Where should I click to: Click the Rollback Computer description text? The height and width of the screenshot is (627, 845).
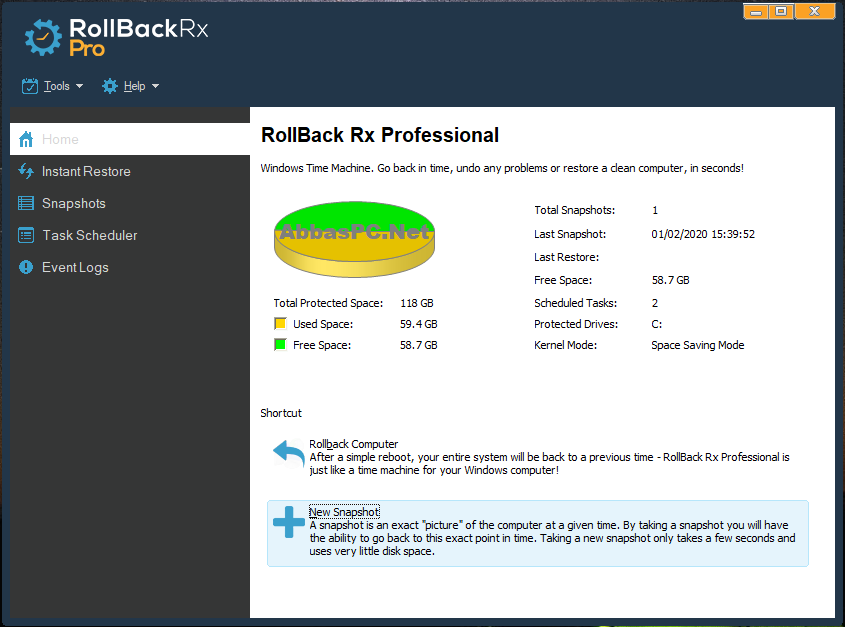[x=549, y=464]
